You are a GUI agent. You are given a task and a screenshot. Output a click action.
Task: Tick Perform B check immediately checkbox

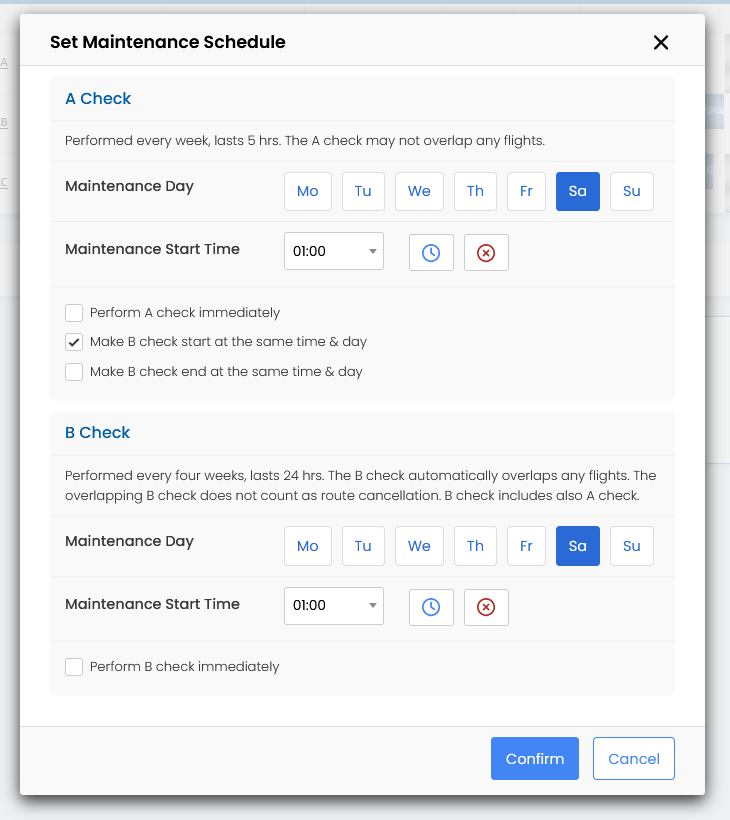[x=74, y=667]
